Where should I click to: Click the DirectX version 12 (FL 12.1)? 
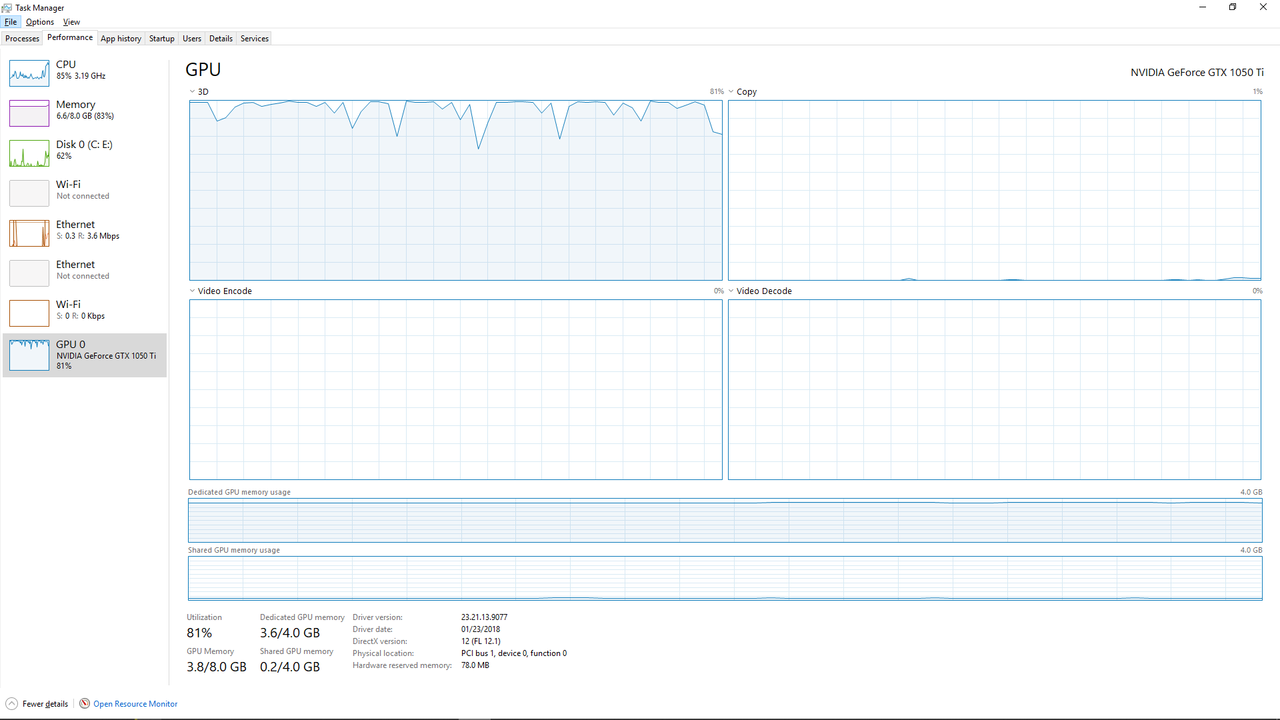(x=481, y=642)
